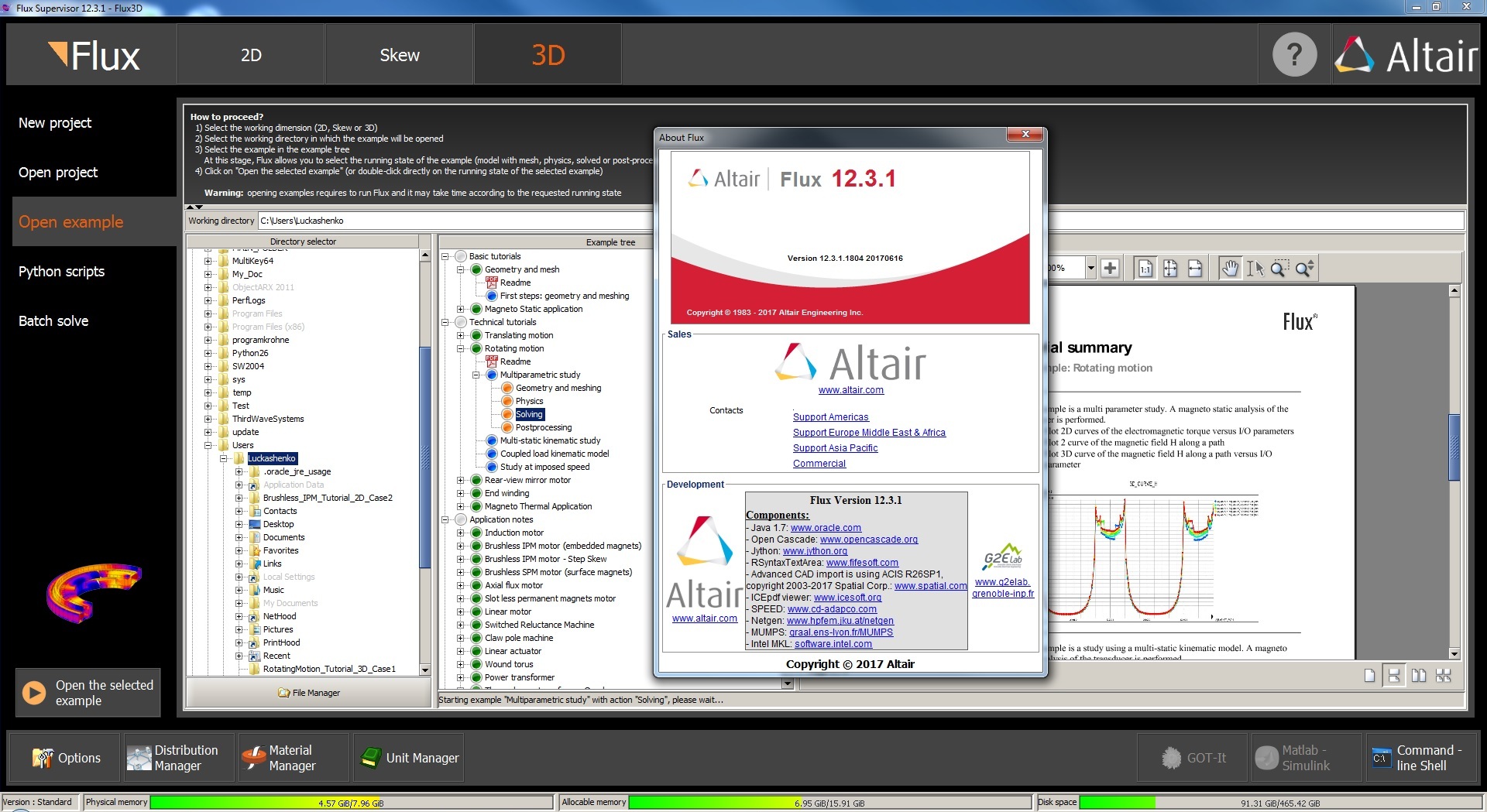Go to Python scripts section
1487x812 pixels.
tap(61, 271)
